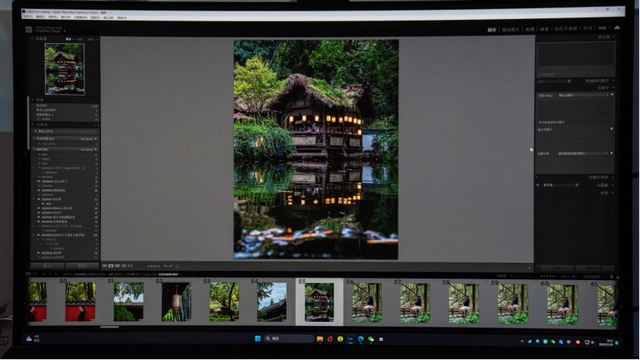Screen dimensions: 640x360
Task: Open Compare view from toolbar
Action: coord(118,266)
